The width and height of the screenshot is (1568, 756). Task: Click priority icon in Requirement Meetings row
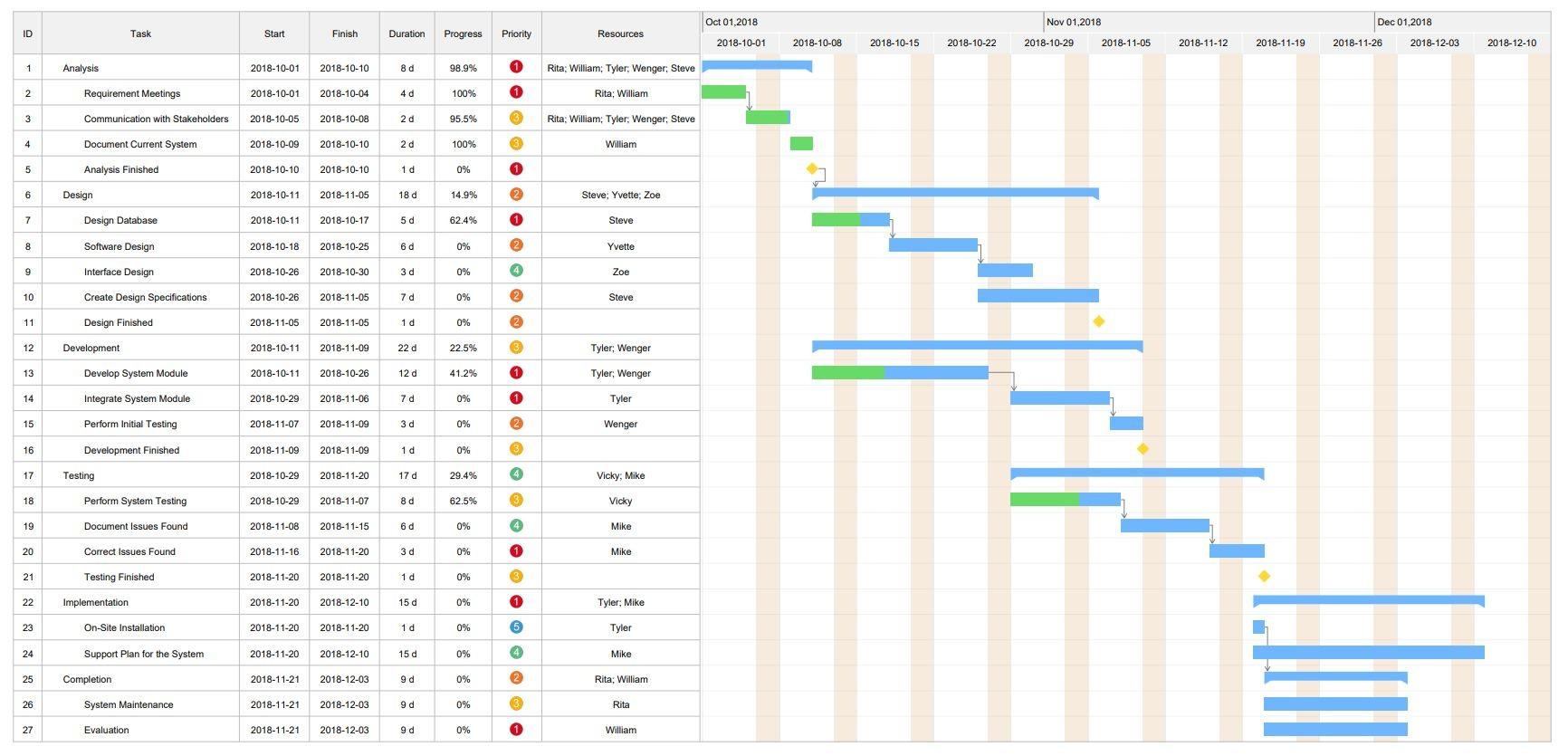[x=516, y=92]
